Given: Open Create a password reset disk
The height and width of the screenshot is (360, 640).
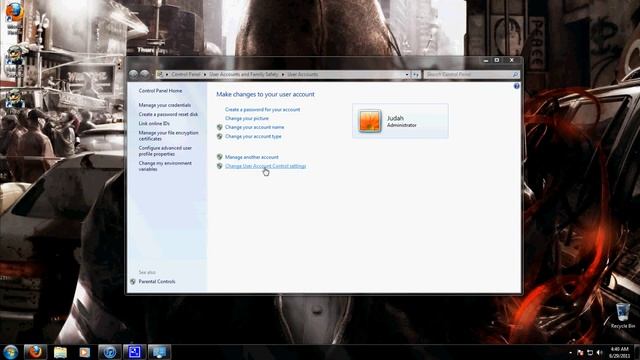Looking at the screenshot, I should pos(168,114).
